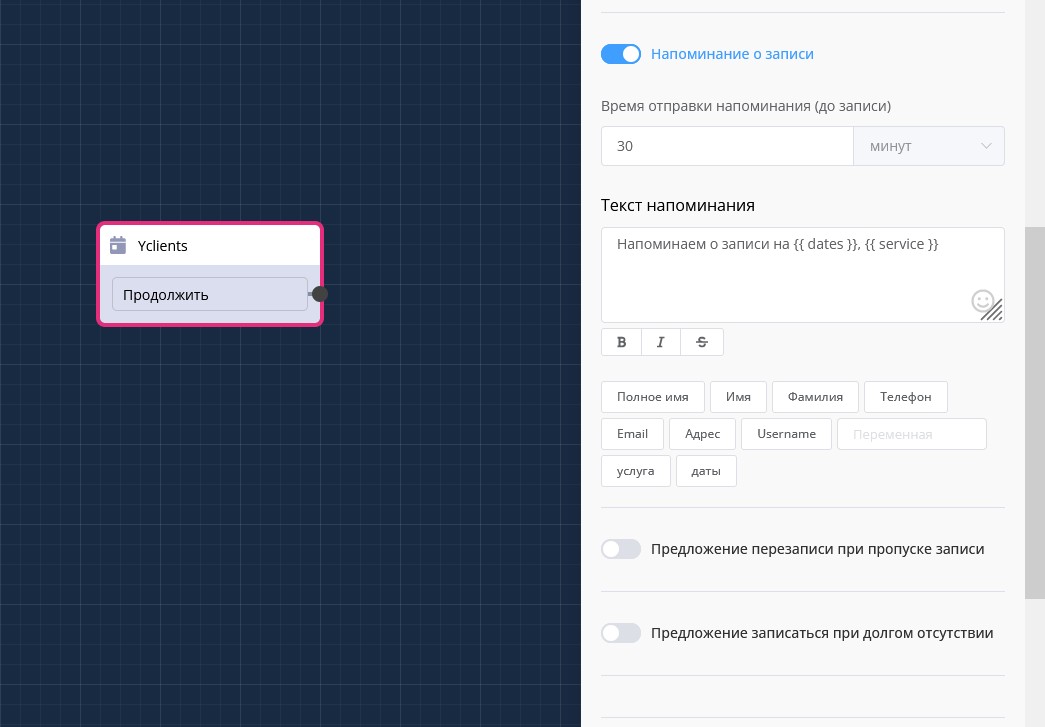Screen dimensions: 1045x727
Task: Apply strikethrough formatting to reminder text
Action: (x=702, y=342)
